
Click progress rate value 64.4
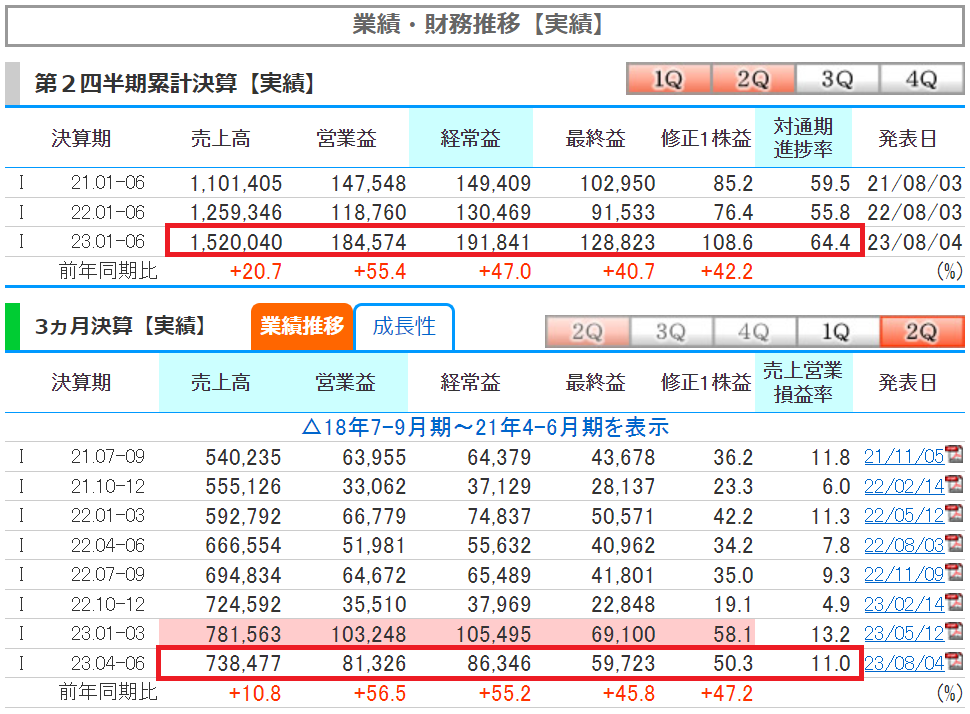pos(830,242)
